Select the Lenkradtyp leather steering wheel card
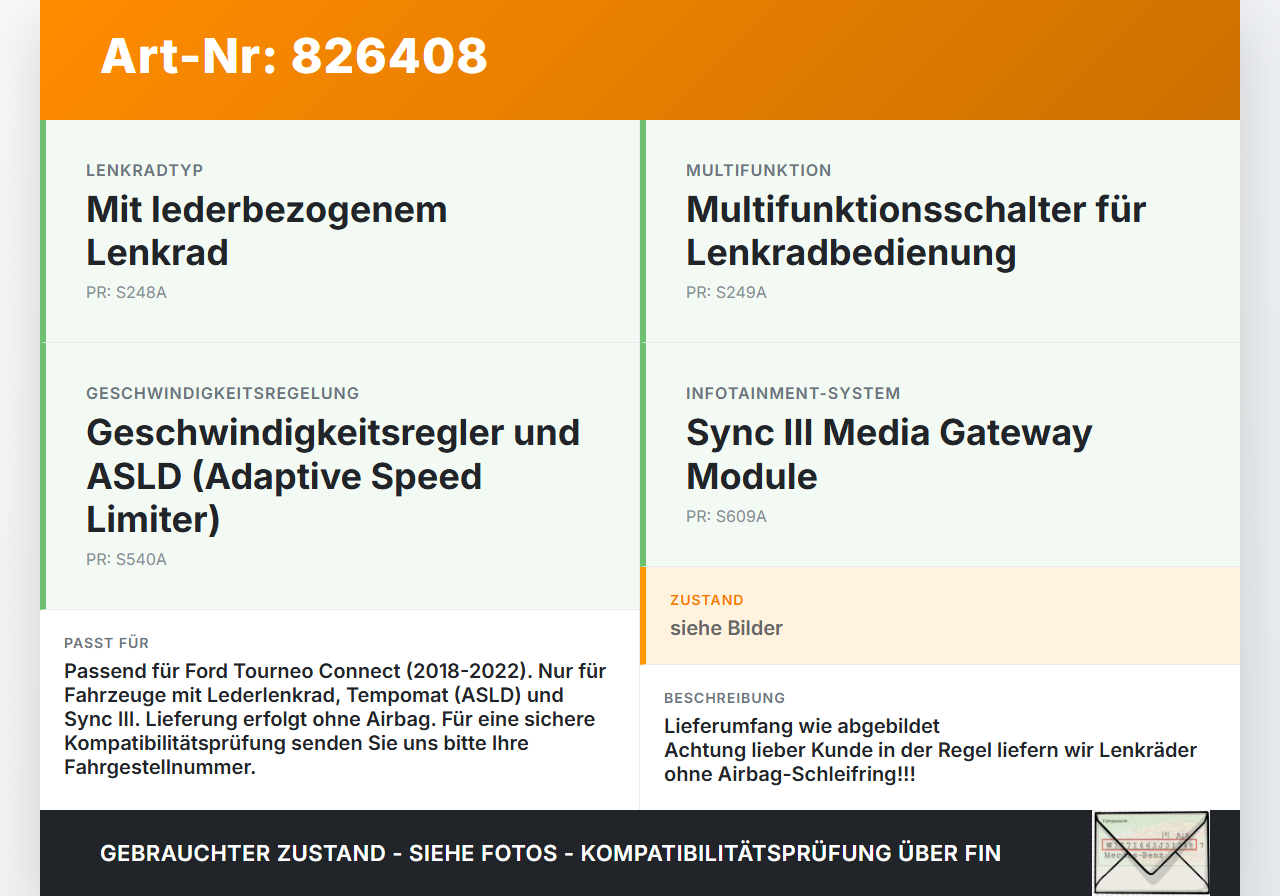Viewport: 1280px width, 896px height. [x=340, y=231]
